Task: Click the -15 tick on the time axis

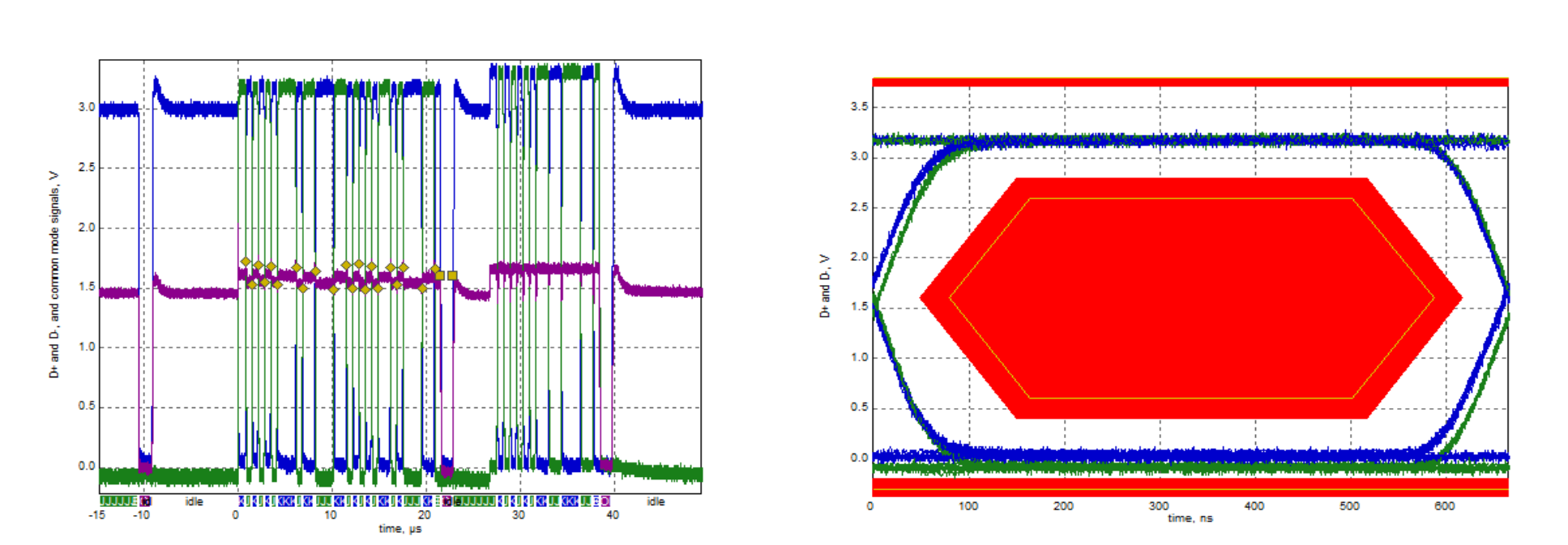Action: coord(96,515)
